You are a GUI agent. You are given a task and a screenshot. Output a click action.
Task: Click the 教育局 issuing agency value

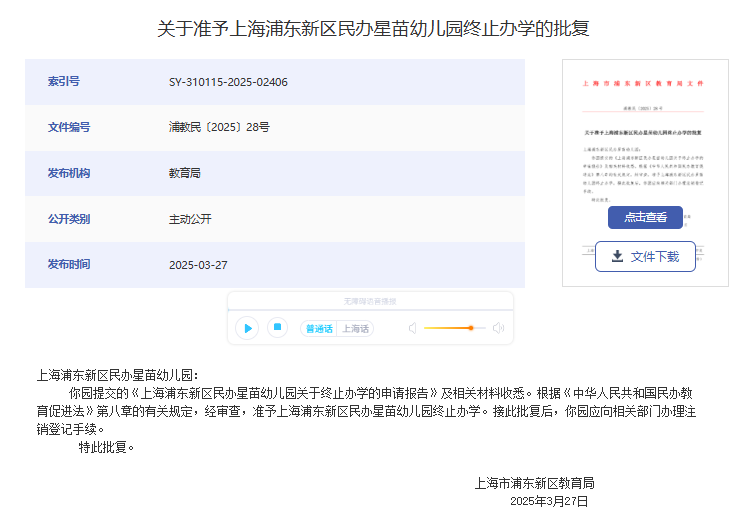pyautogui.click(x=185, y=173)
